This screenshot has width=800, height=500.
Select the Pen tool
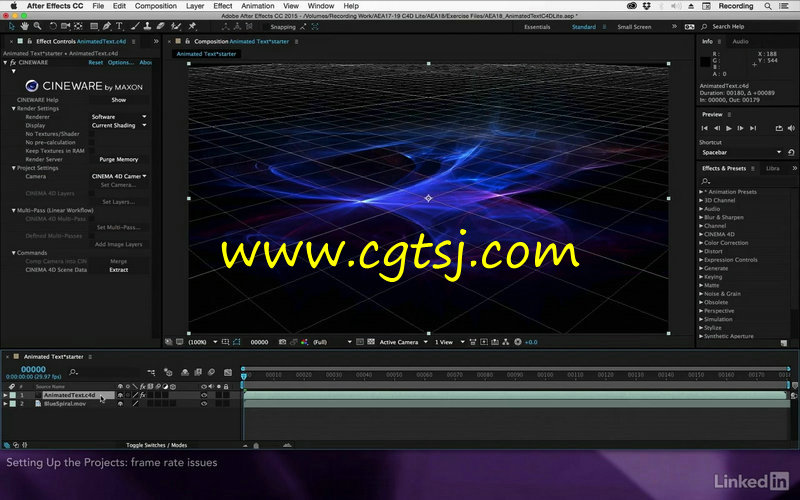click(107, 26)
